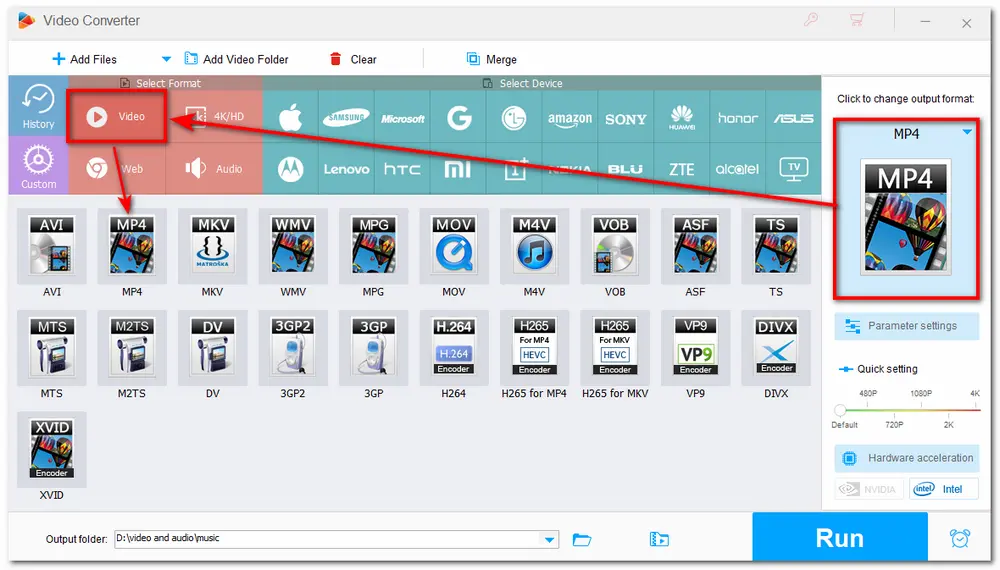
Task: Pick the 3GP format icon
Action: [x=373, y=347]
